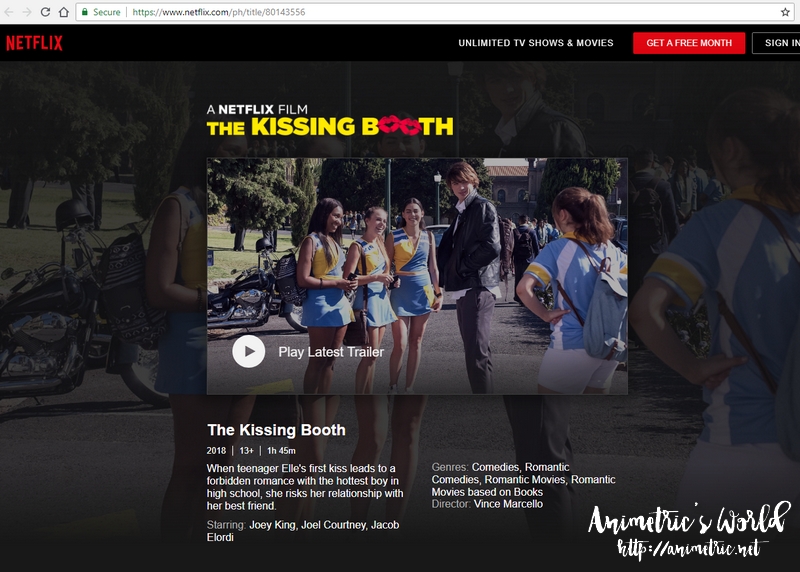The width and height of the screenshot is (800, 572).
Task: Click the trailer preview image of cheerleaders
Action: coord(417,276)
